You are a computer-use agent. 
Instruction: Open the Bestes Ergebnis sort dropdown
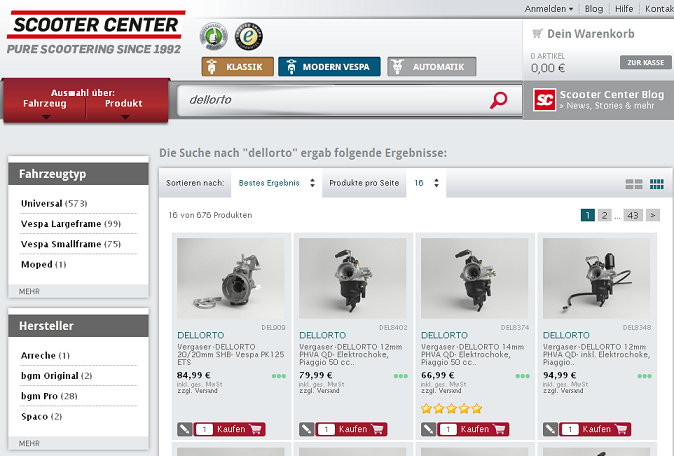276,183
